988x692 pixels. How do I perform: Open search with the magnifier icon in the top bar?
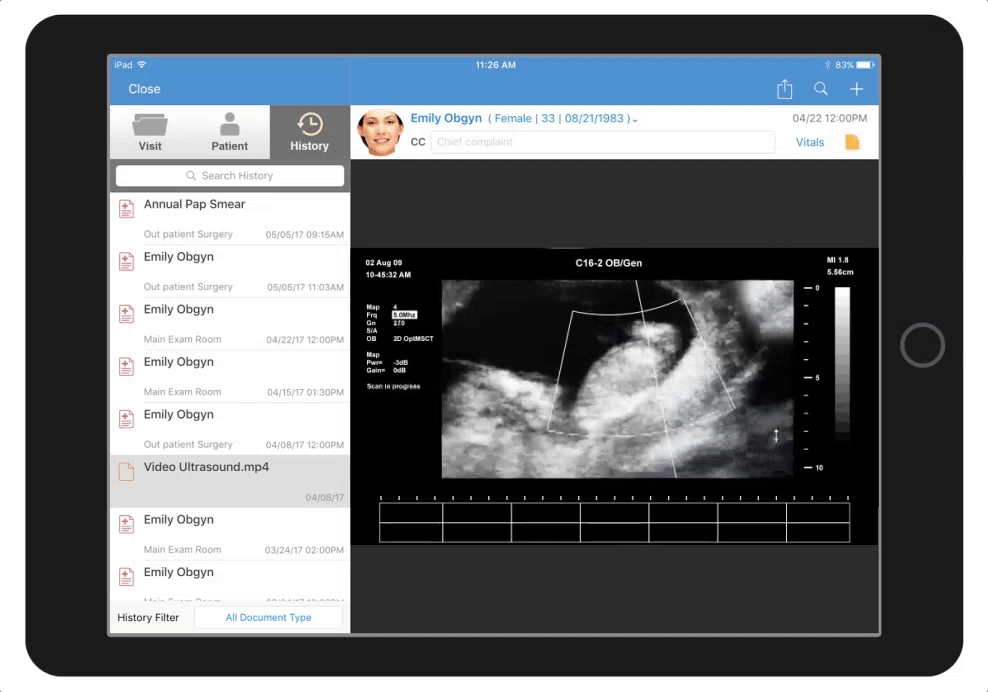tap(820, 89)
